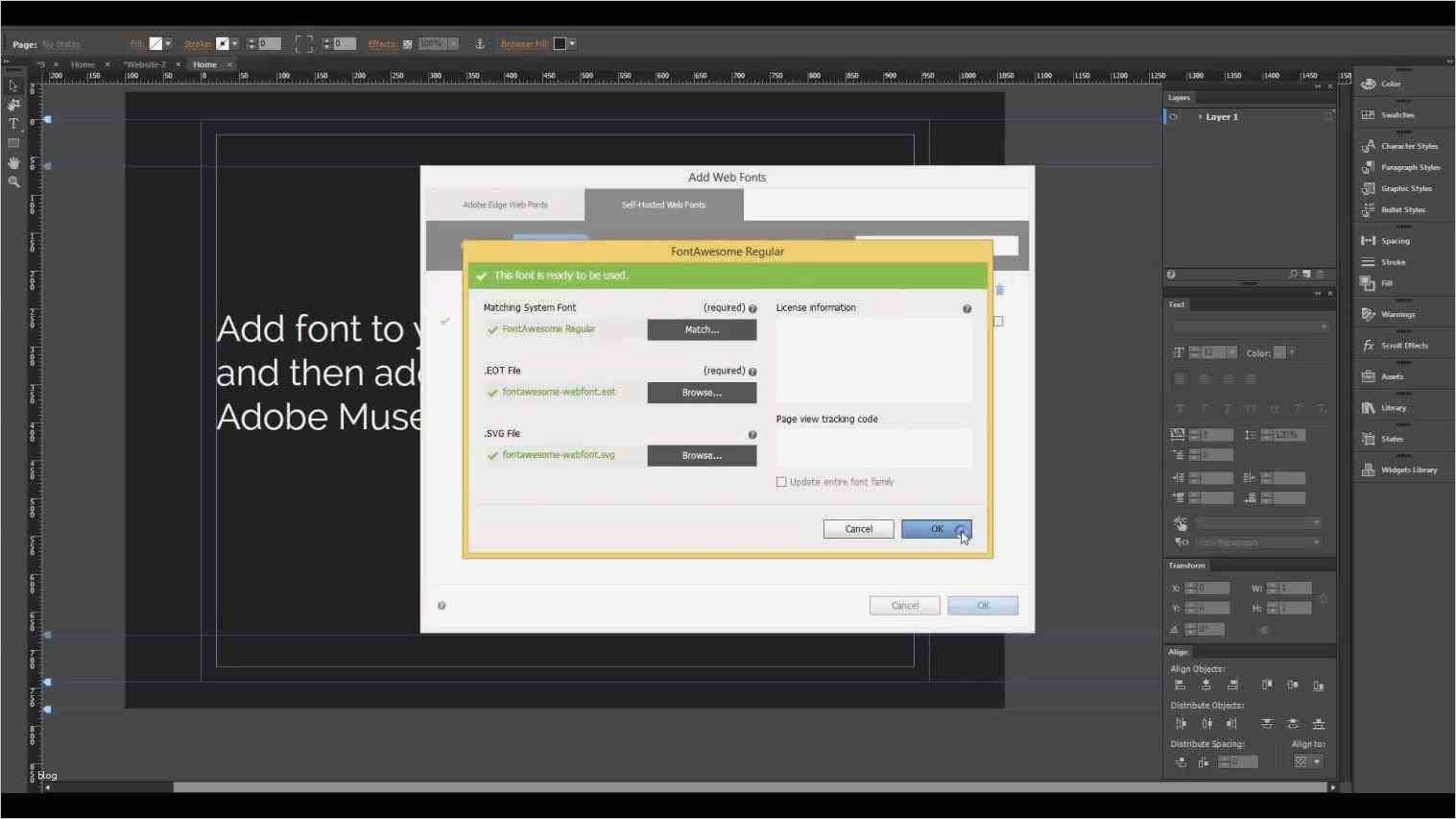
Task: Select the Layers panel tab
Action: [1179, 98]
